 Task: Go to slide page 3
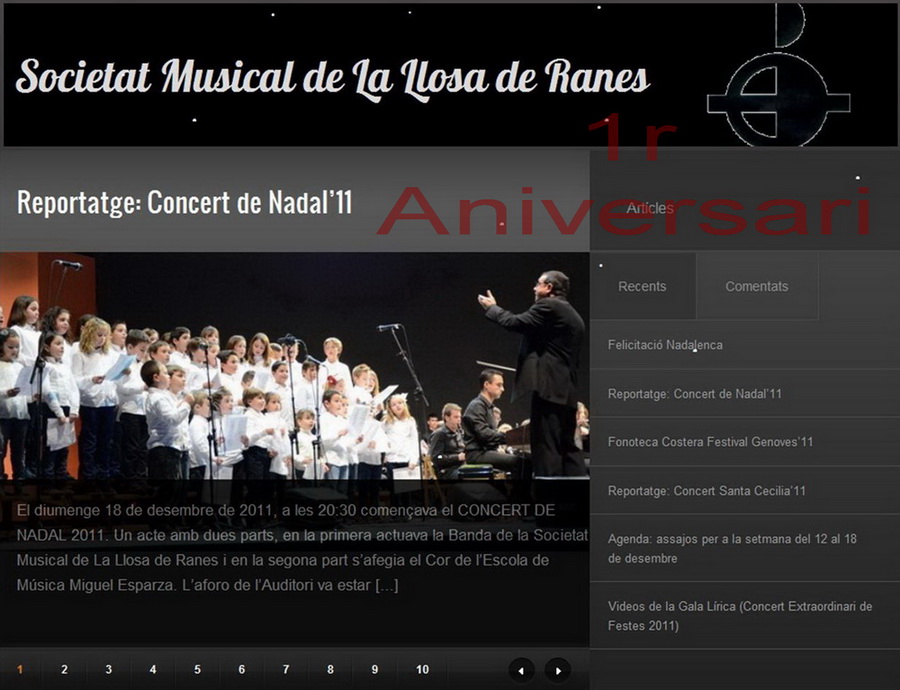pyautogui.click(x=108, y=669)
